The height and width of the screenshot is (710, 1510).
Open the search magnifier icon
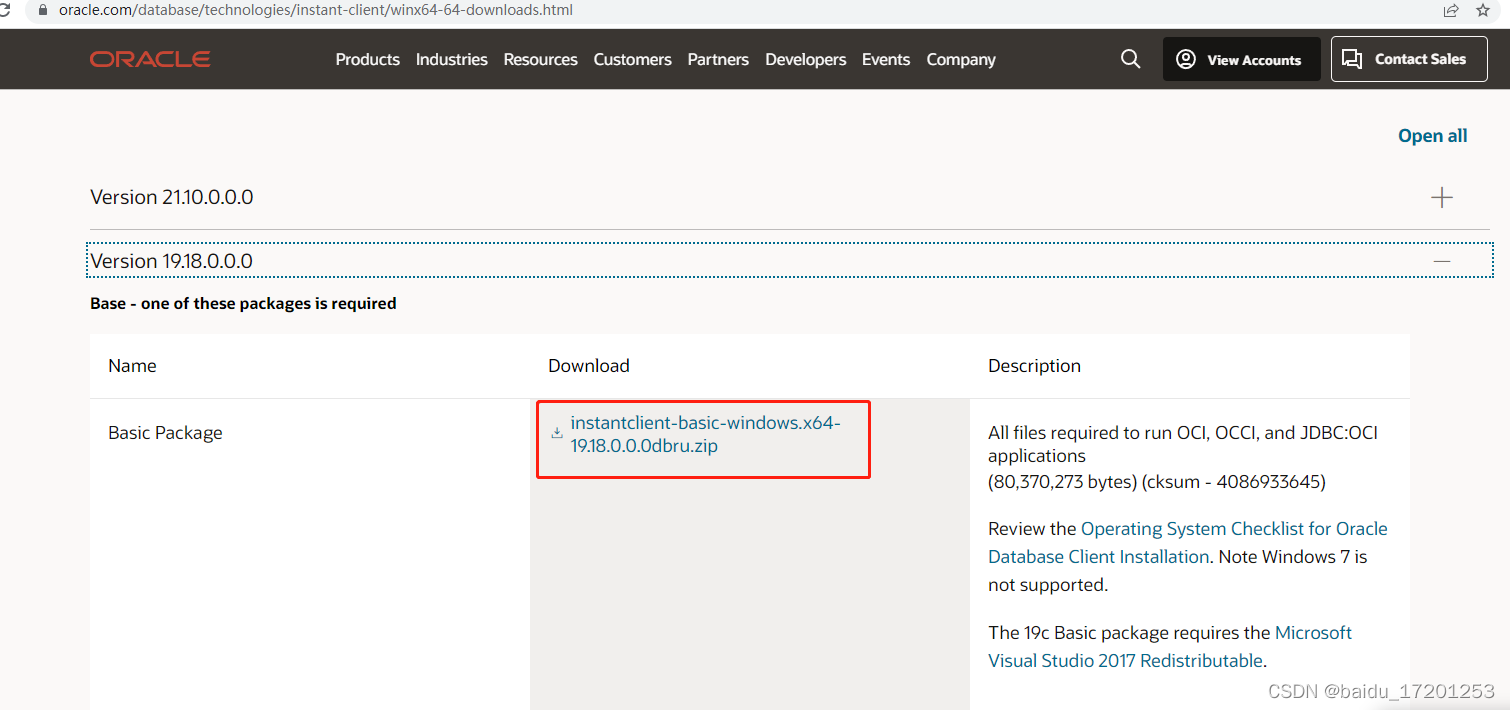pyautogui.click(x=1130, y=59)
